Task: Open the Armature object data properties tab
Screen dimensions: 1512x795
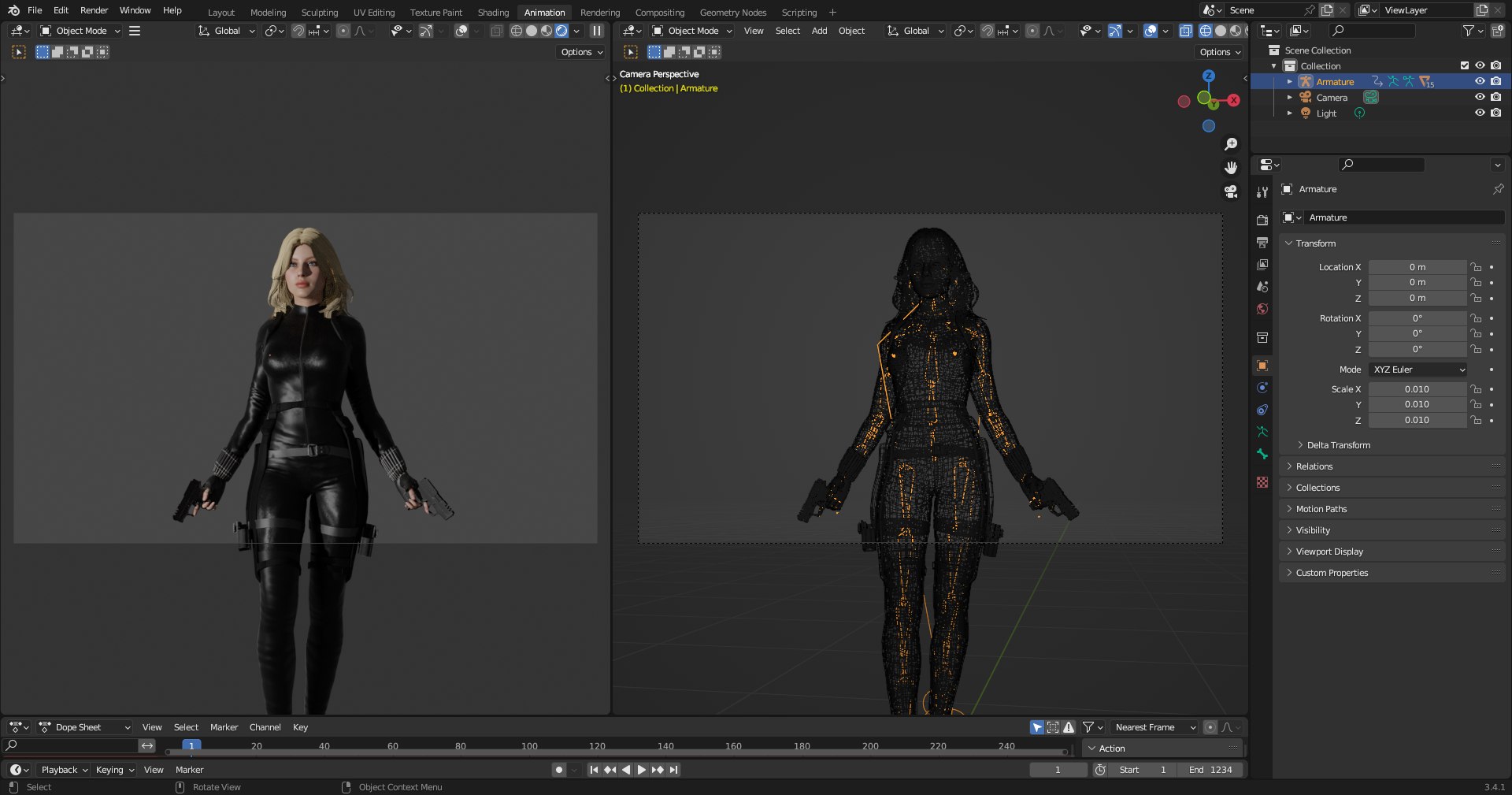Action: 1262,432
